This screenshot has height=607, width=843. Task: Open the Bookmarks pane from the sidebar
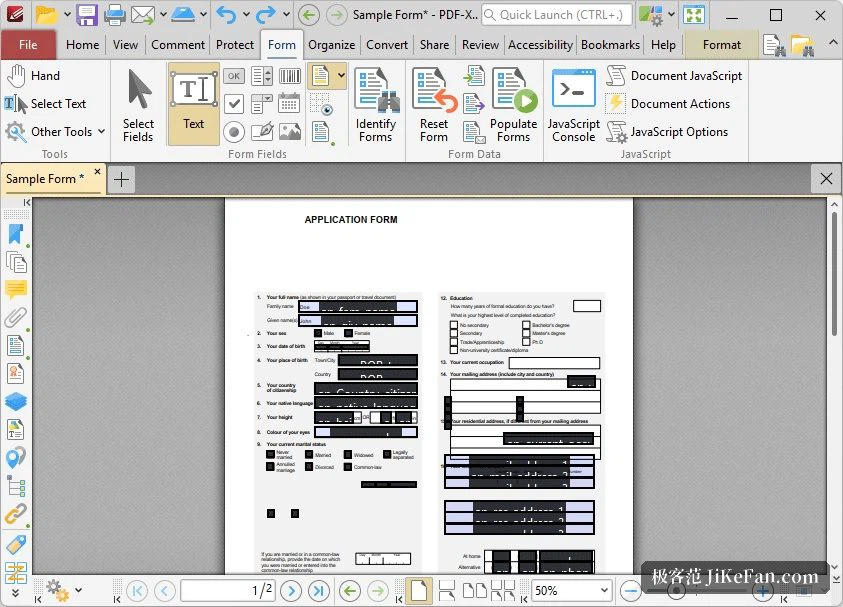click(x=16, y=234)
